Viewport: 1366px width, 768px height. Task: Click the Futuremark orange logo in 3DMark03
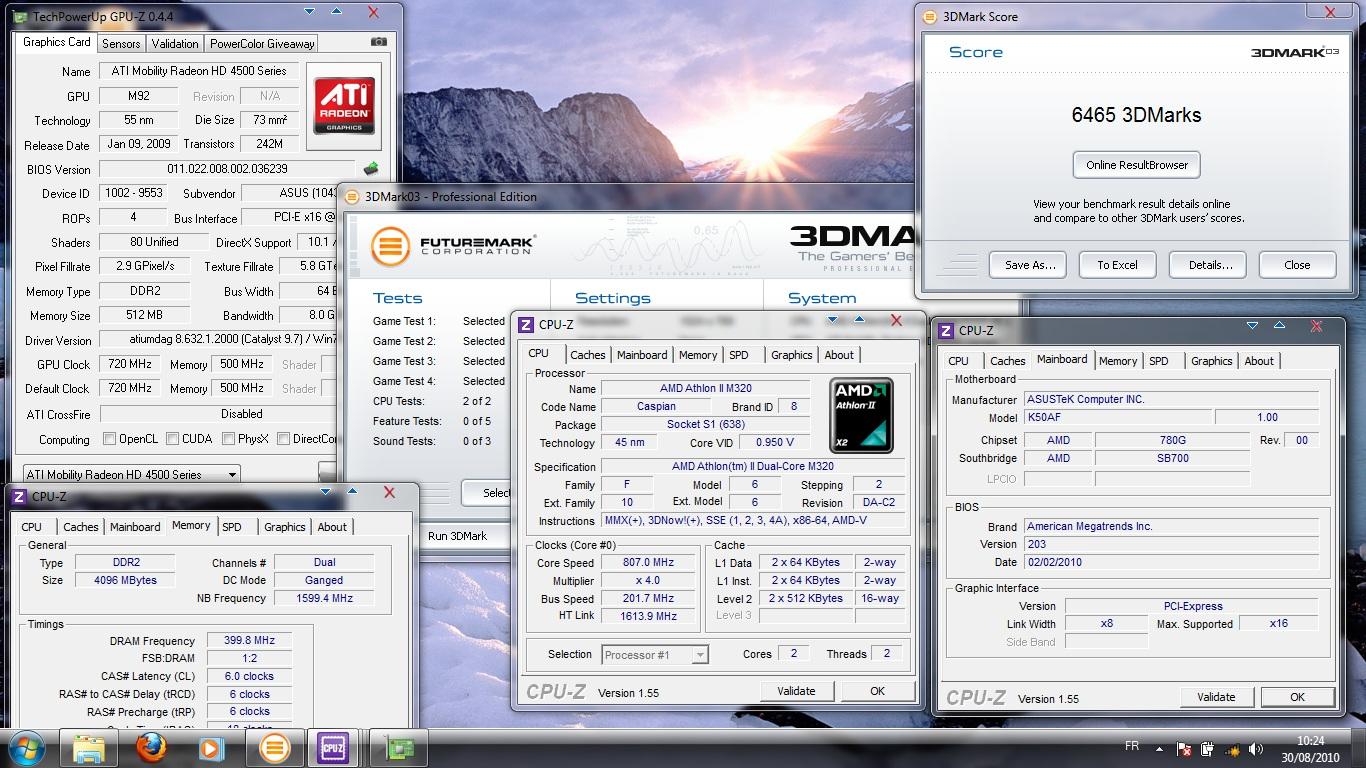click(x=389, y=246)
